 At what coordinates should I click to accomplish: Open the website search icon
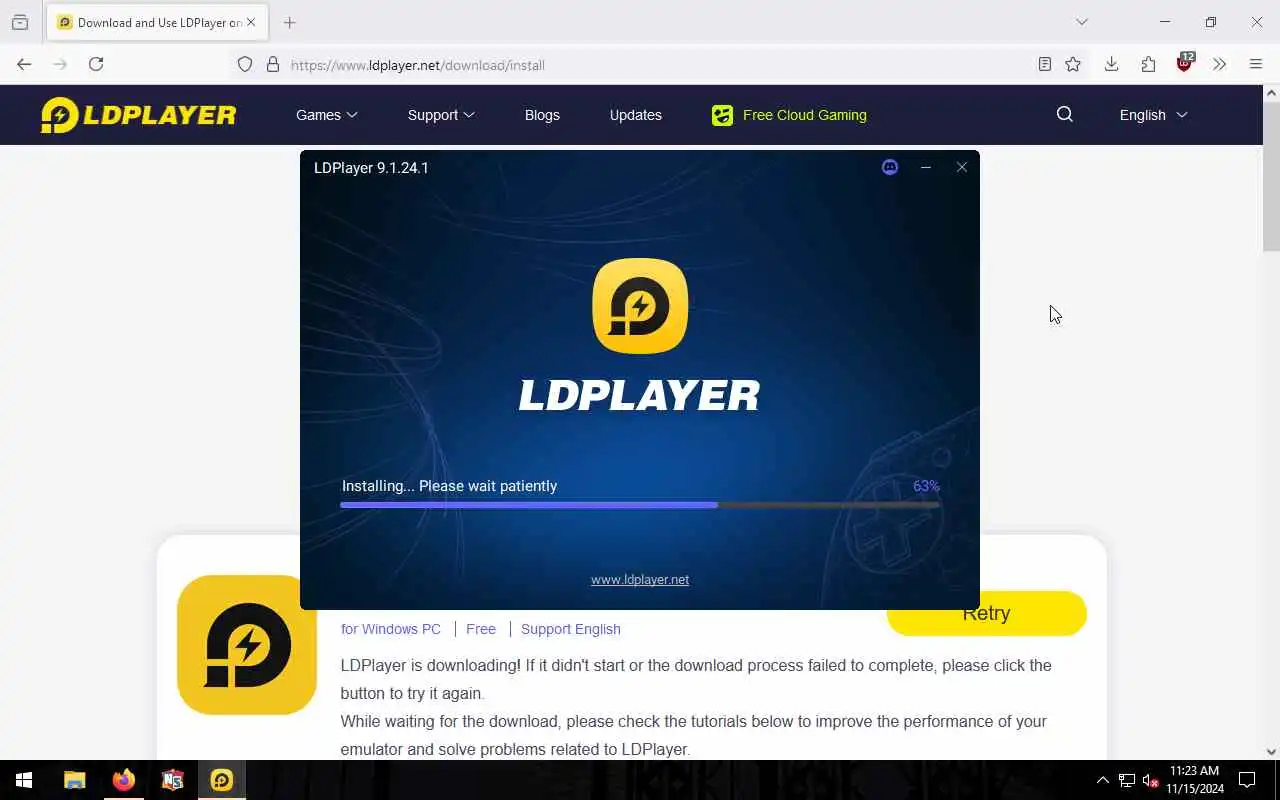(x=1065, y=114)
